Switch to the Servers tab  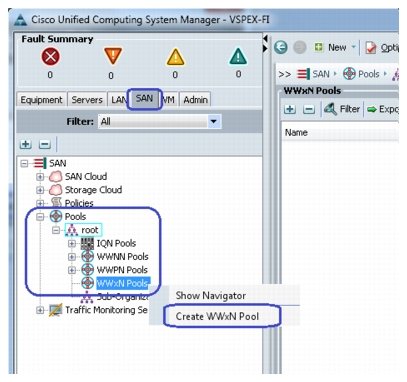87,100
